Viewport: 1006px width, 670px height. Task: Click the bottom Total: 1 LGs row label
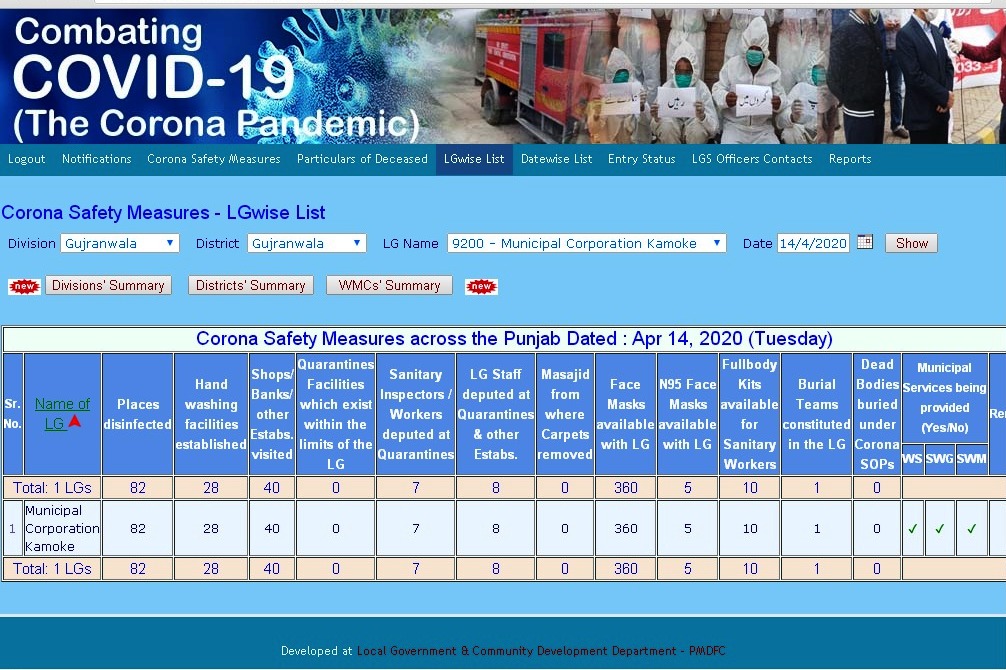[52, 569]
